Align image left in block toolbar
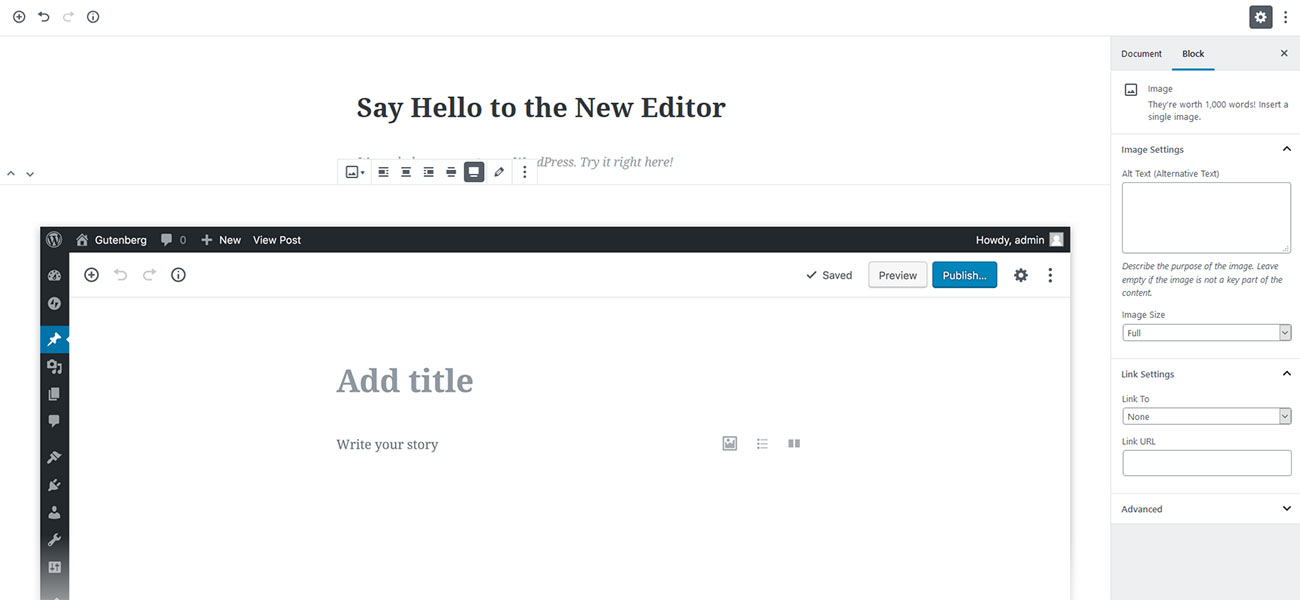Viewport: 1300px width, 600px height. click(x=383, y=172)
